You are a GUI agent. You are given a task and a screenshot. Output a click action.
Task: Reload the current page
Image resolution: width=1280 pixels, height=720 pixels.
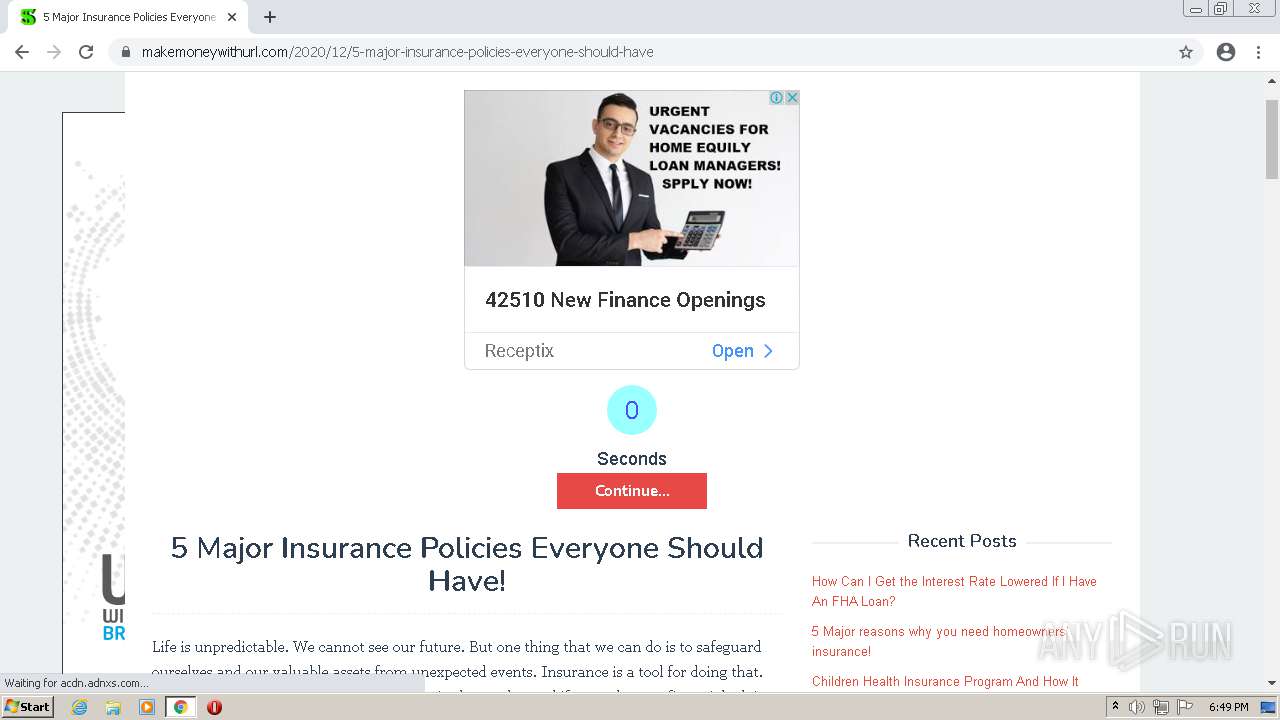coord(86,52)
